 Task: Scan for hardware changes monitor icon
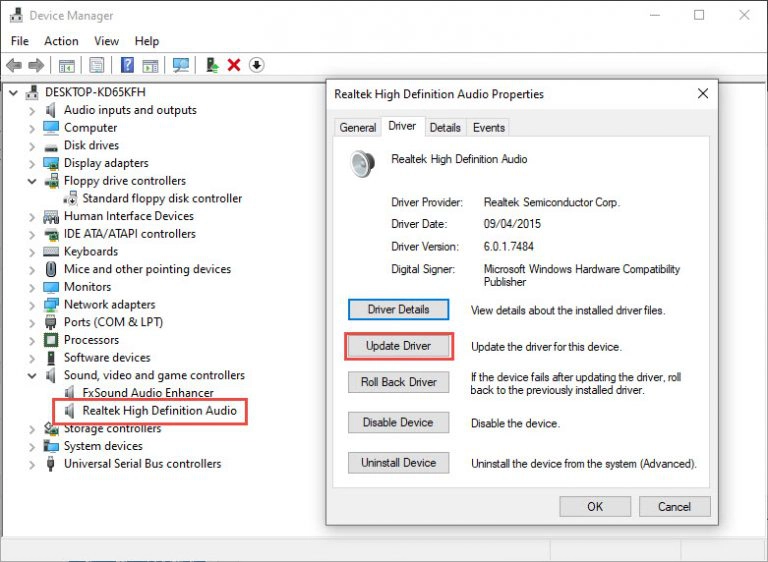click(181, 65)
